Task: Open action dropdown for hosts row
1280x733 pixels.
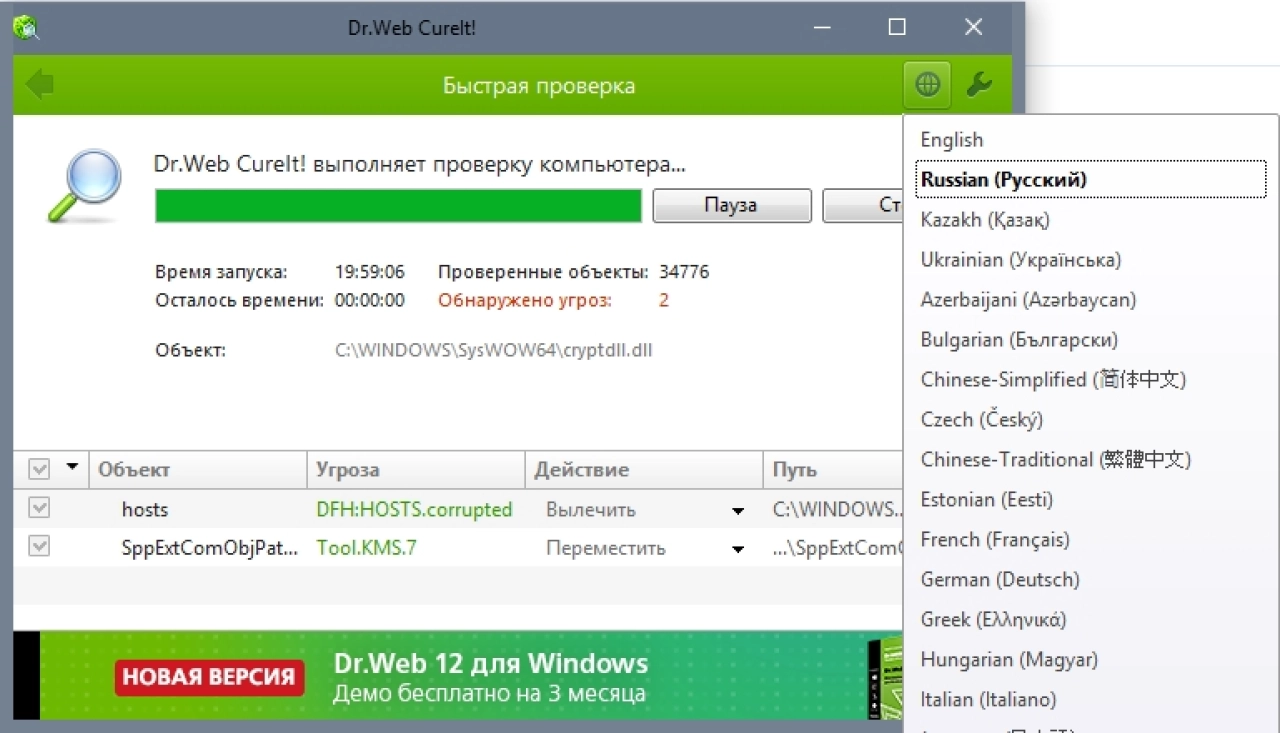Action: (738, 511)
